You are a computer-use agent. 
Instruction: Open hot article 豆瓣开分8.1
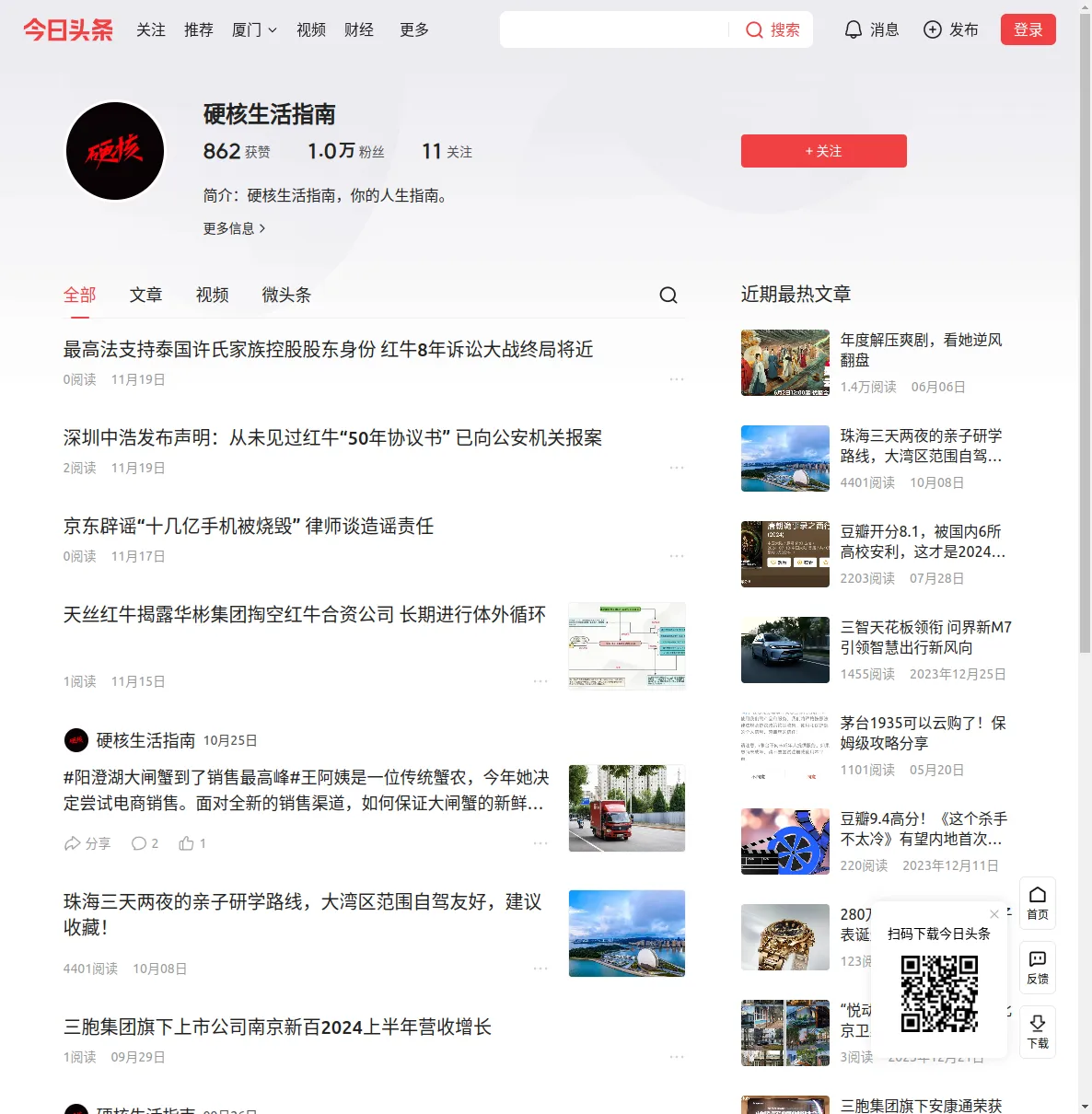923,541
